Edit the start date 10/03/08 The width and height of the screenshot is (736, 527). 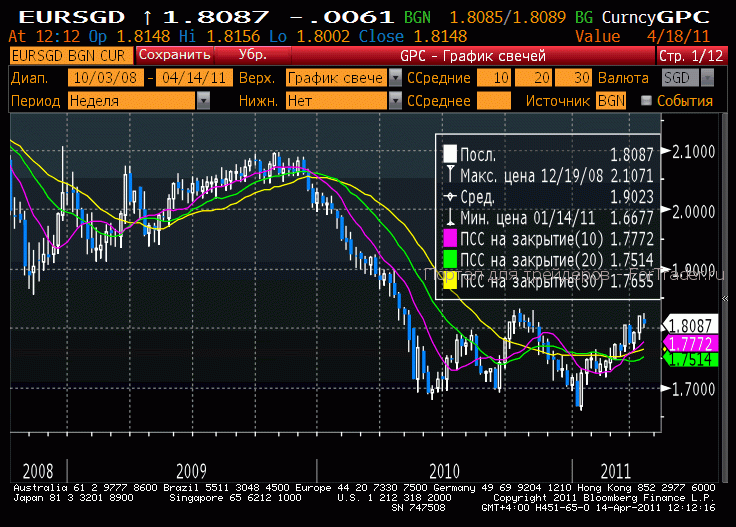(106, 78)
